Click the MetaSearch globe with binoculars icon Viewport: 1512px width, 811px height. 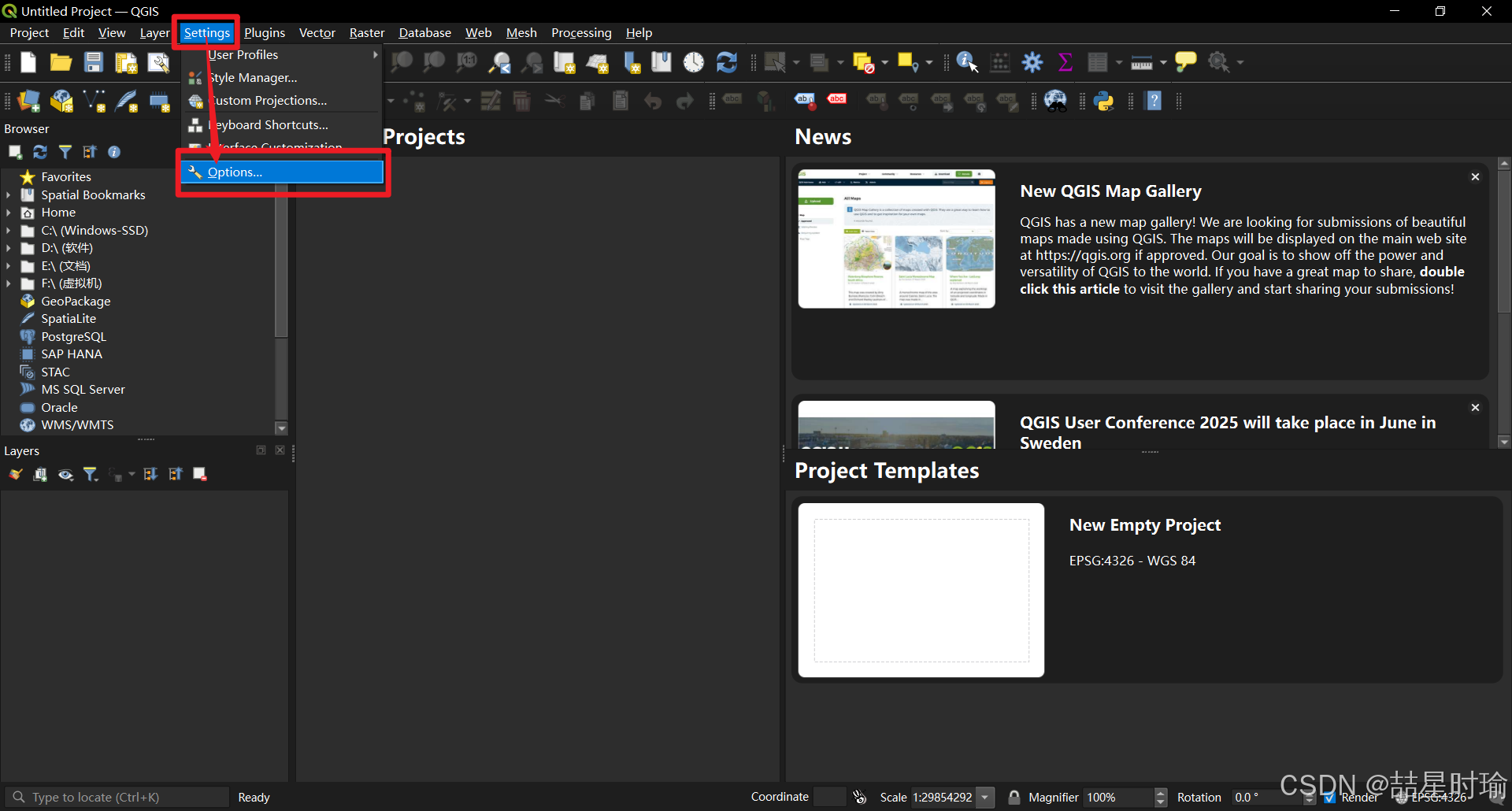(x=1055, y=101)
